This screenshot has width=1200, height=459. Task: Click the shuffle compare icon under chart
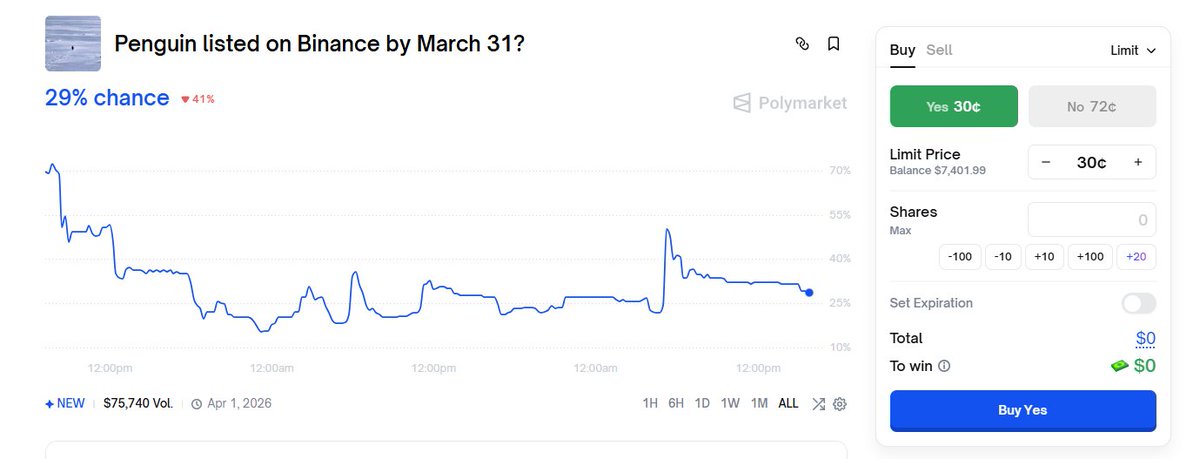coord(818,404)
